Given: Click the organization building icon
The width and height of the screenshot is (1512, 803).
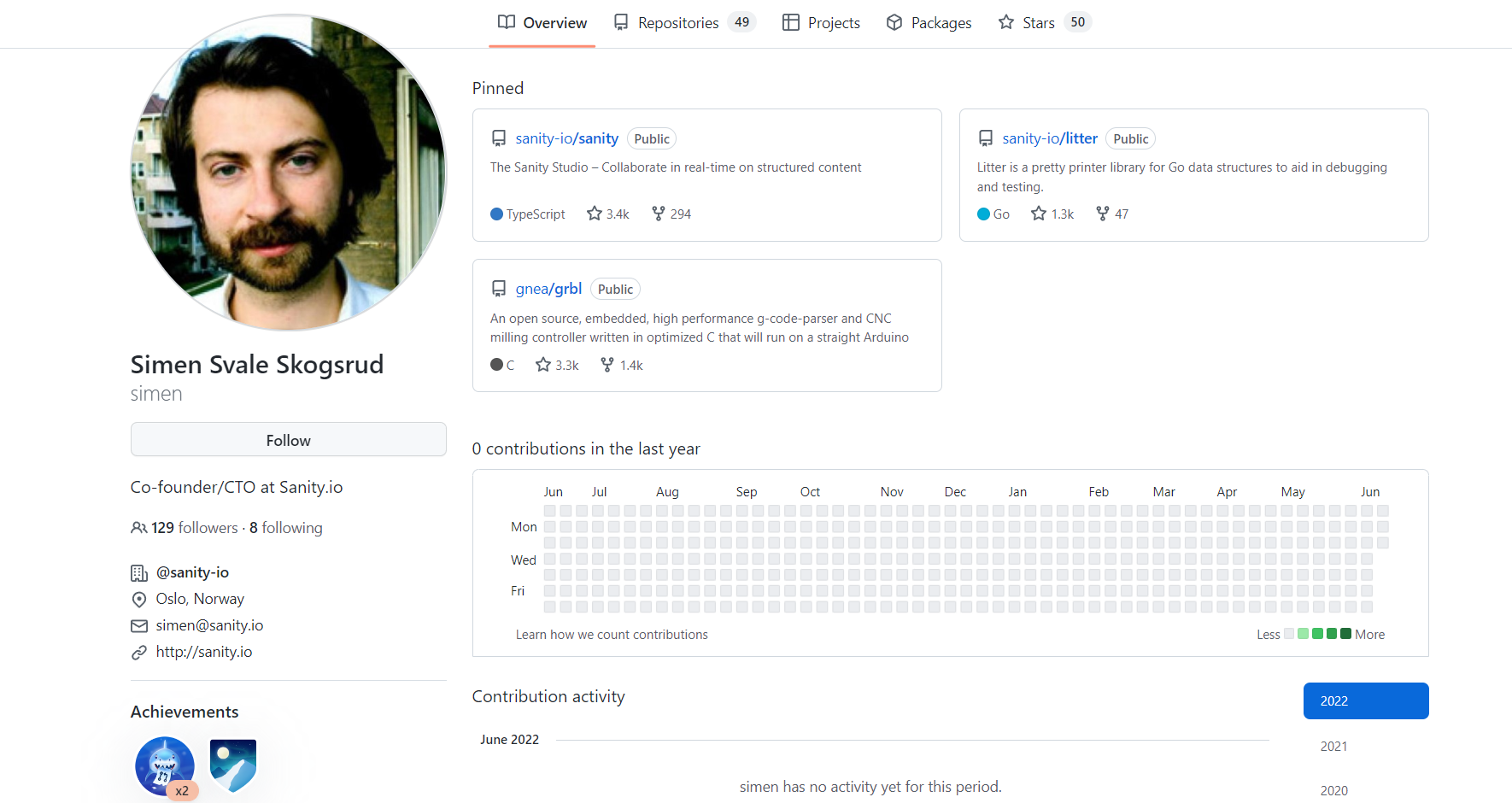Looking at the screenshot, I should (139, 573).
